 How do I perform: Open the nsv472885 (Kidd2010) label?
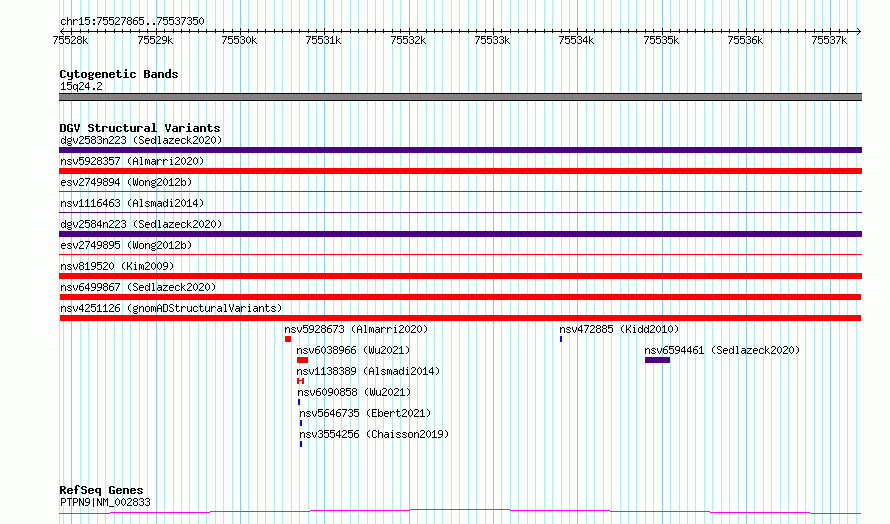(619, 329)
